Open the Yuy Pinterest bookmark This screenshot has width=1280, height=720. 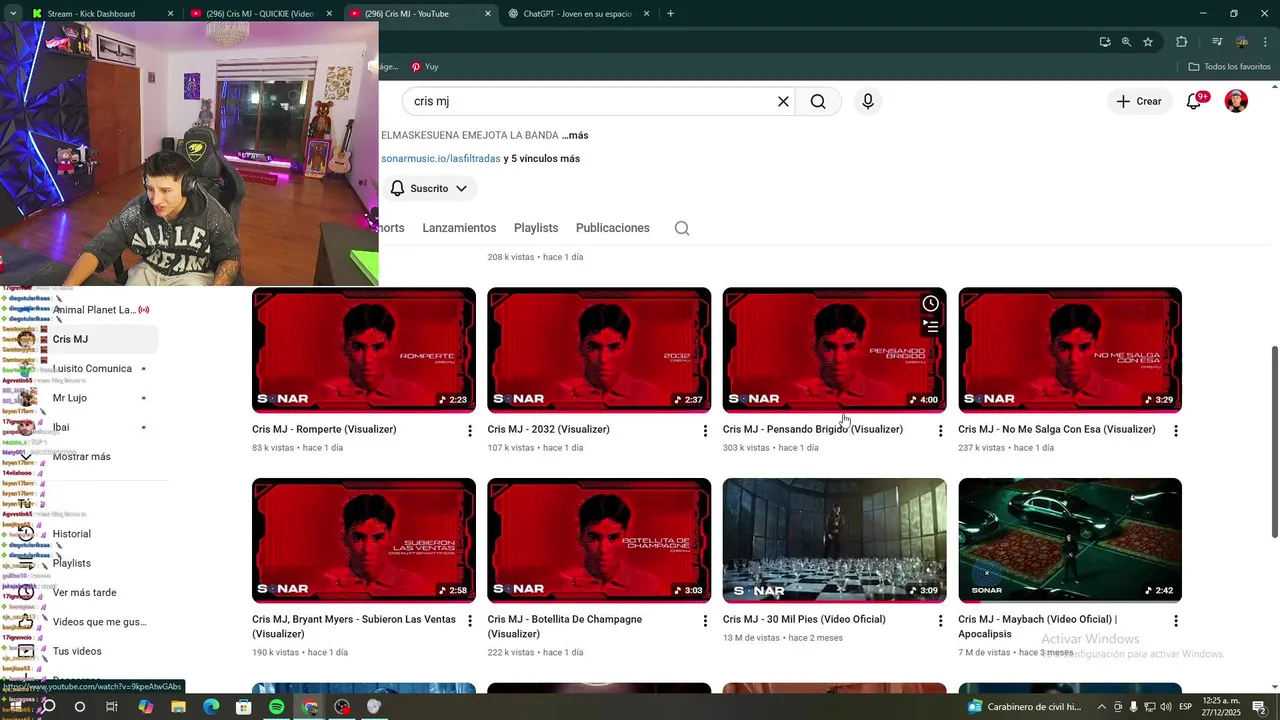coord(425,67)
